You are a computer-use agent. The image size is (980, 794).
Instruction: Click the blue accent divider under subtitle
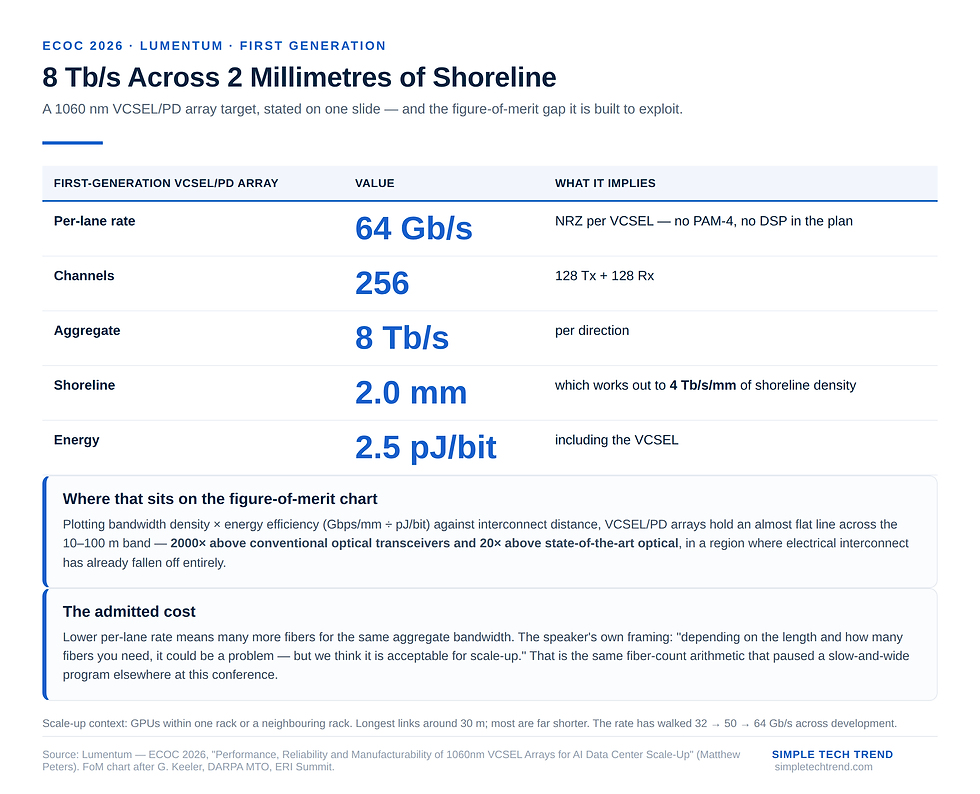(72, 143)
